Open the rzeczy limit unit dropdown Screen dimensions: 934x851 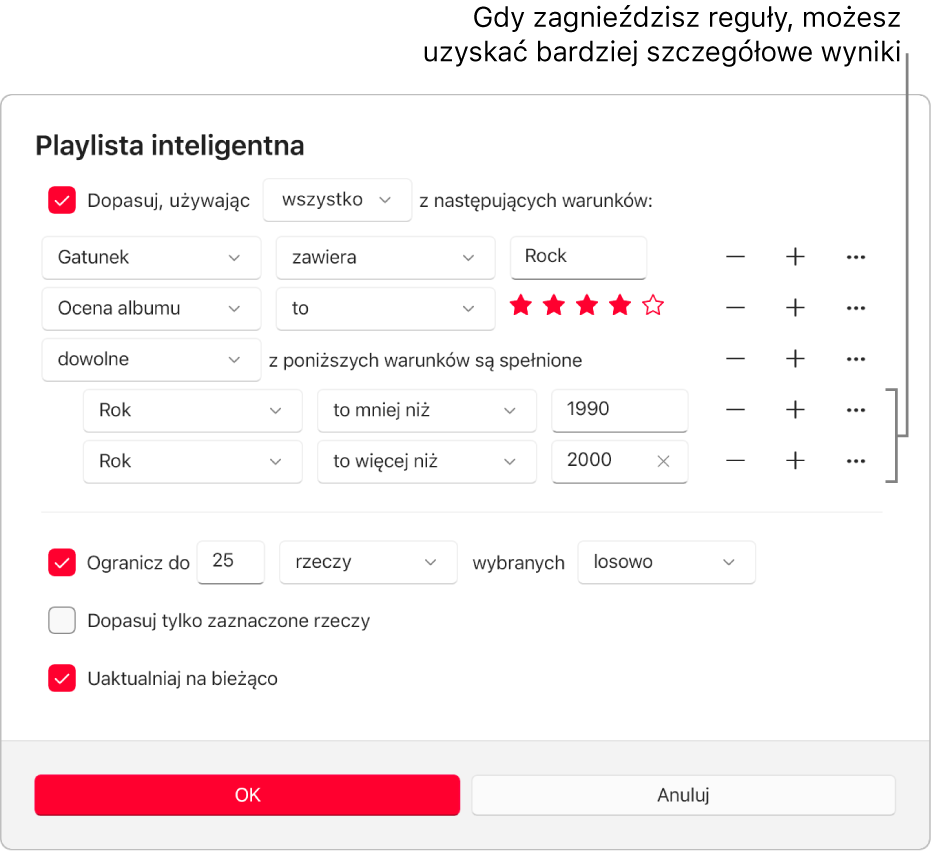[368, 562]
